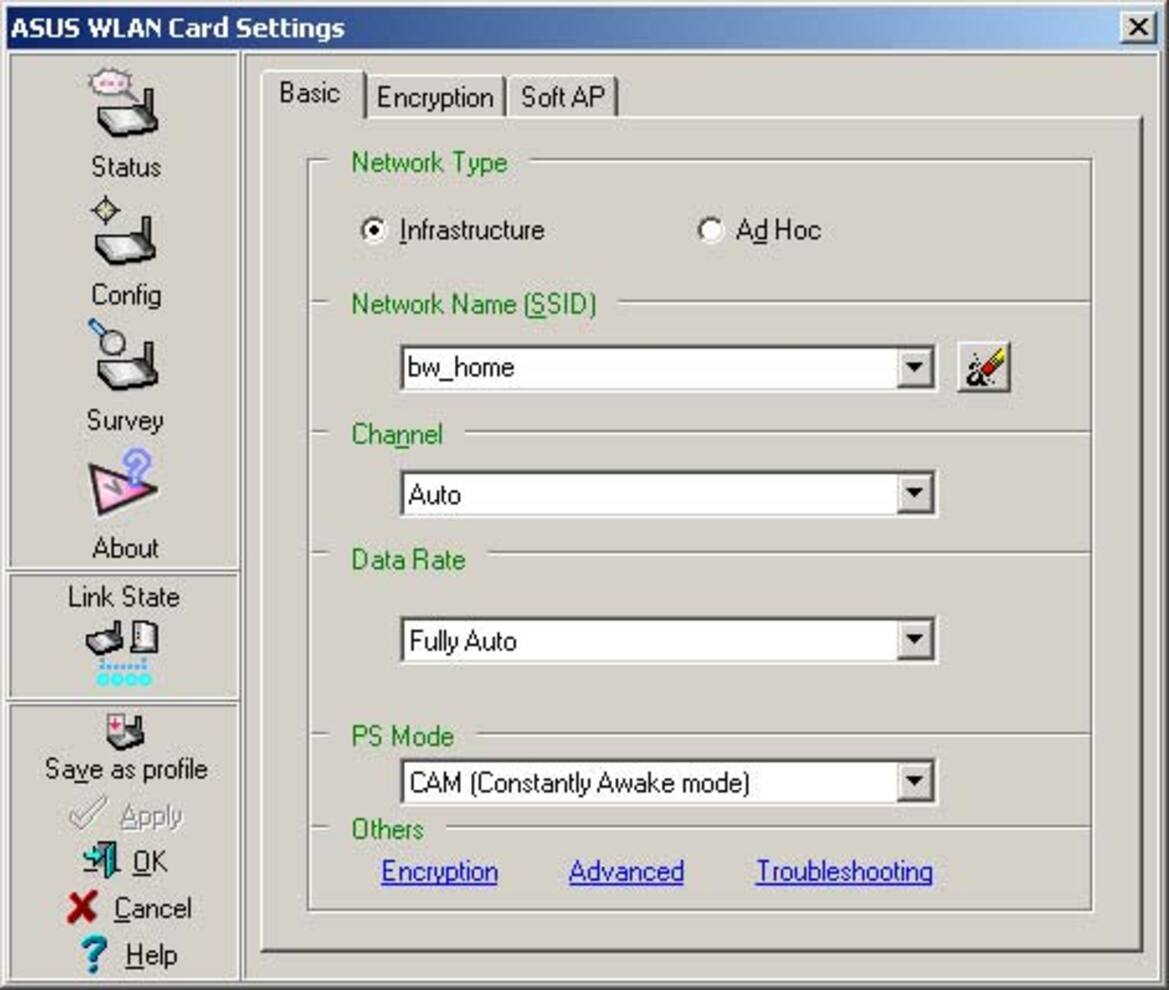Click the Save as profile label
The height and width of the screenshot is (990, 1169).
click(126, 769)
